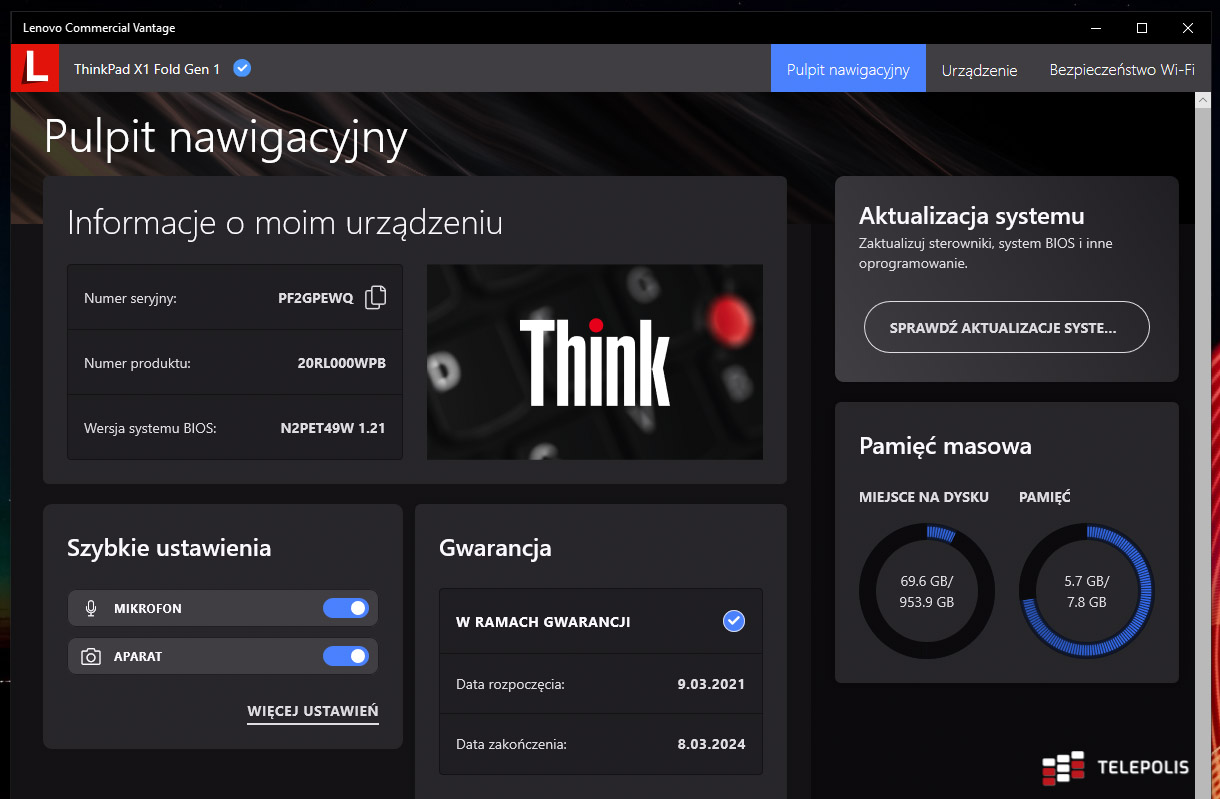Click the microphone icon in quick settings
Image resolution: width=1220 pixels, height=799 pixels.
(91, 608)
